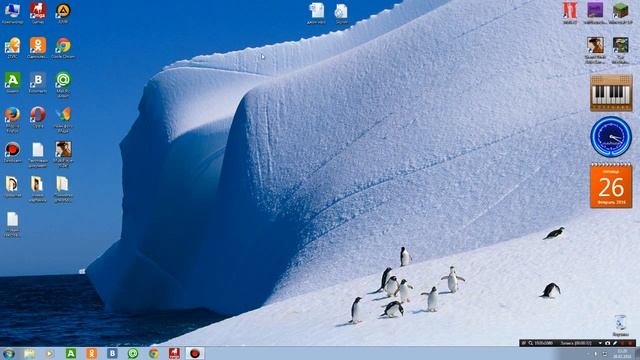
Task: Select the purple game shortcut beside Minecraft
Action: click(595, 12)
